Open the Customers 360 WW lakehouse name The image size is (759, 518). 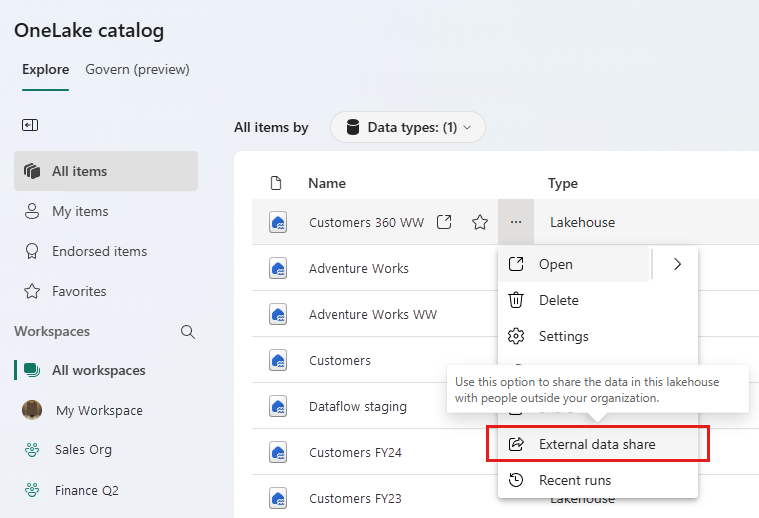[366, 222]
